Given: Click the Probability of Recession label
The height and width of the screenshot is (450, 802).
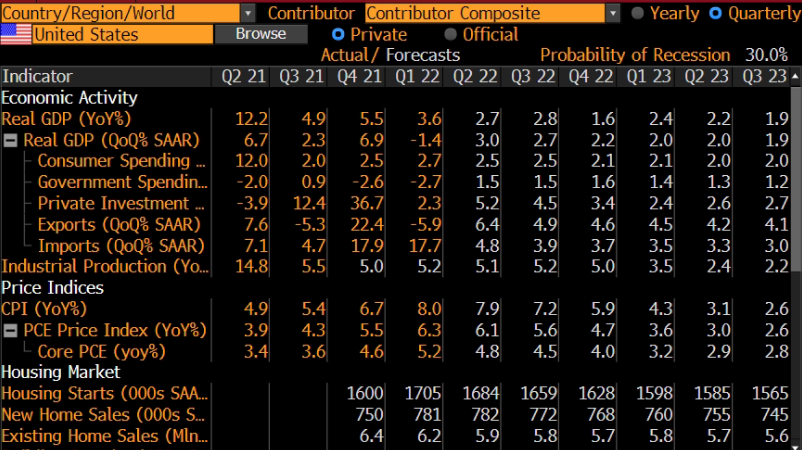Looking at the screenshot, I should tap(635, 55).
